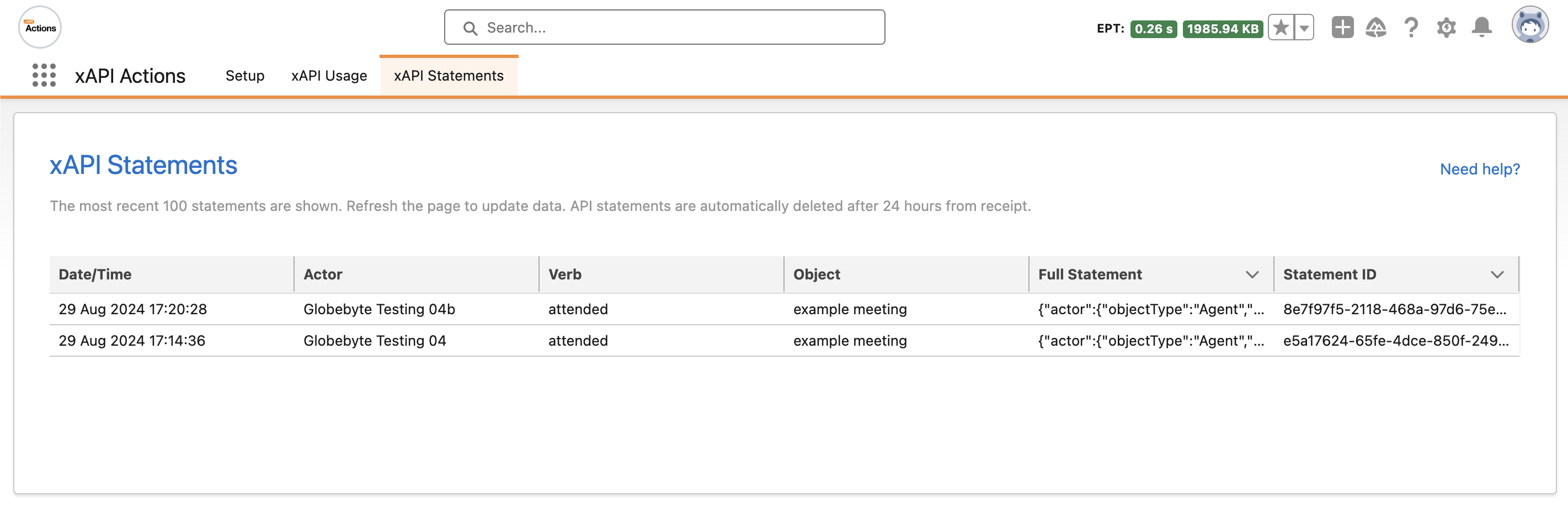Open the Trailhead guidance icon
Screen dimensions: 1568x518
point(1375,28)
